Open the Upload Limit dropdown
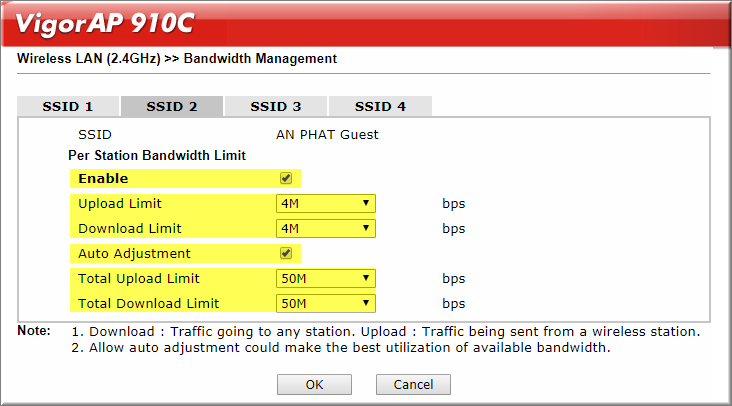Image resolution: width=732 pixels, height=406 pixels. click(325, 203)
